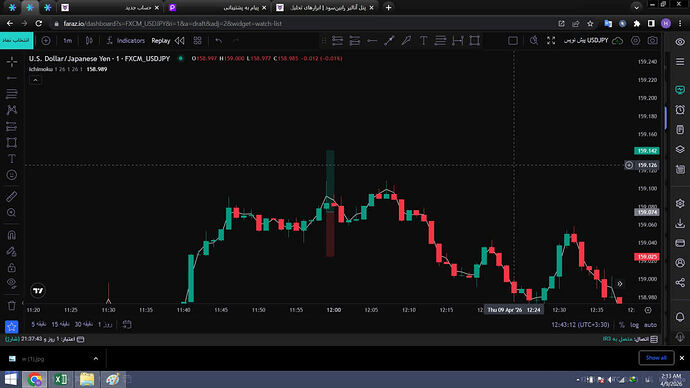690x388 pixels.
Task: Select the Text favorite tool in top toolbar
Action: click(423, 40)
